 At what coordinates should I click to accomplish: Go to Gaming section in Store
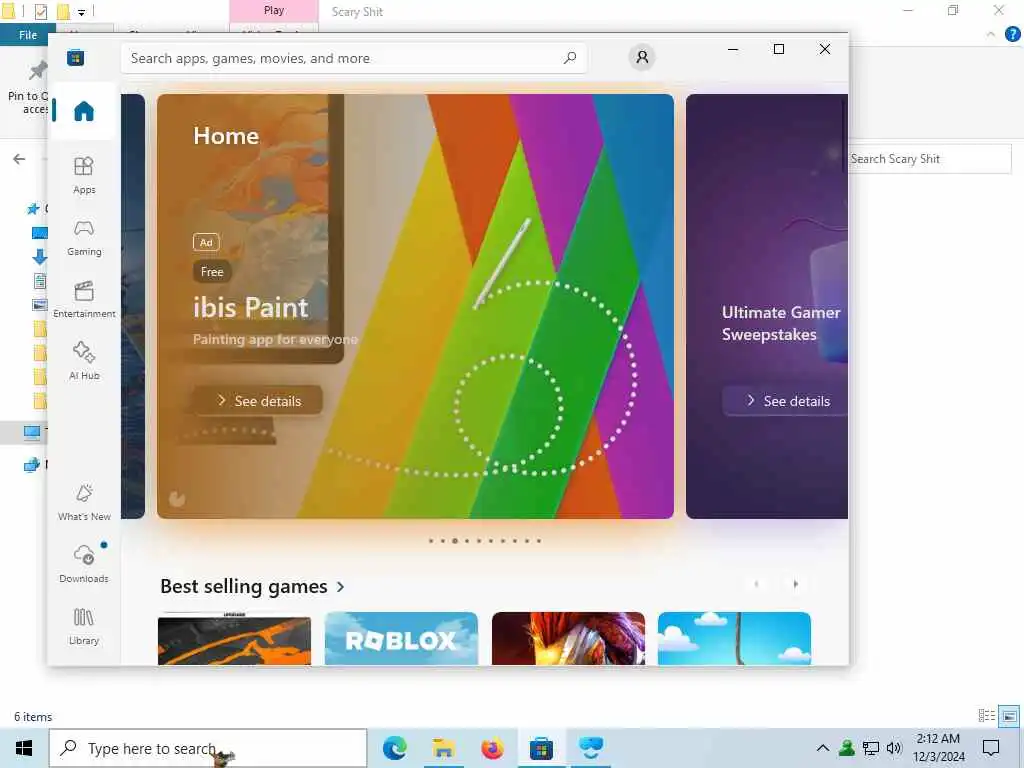(84, 237)
